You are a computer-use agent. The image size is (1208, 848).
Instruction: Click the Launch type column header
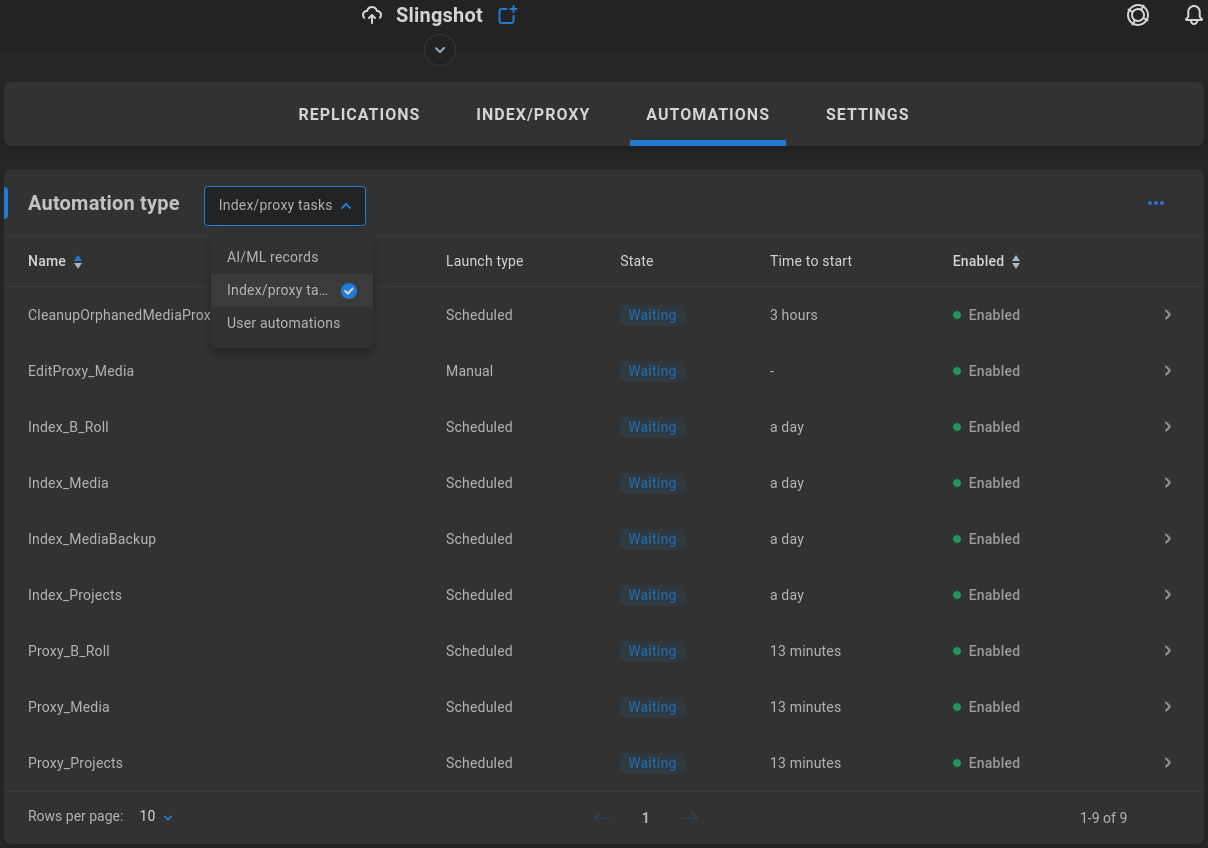(x=484, y=261)
